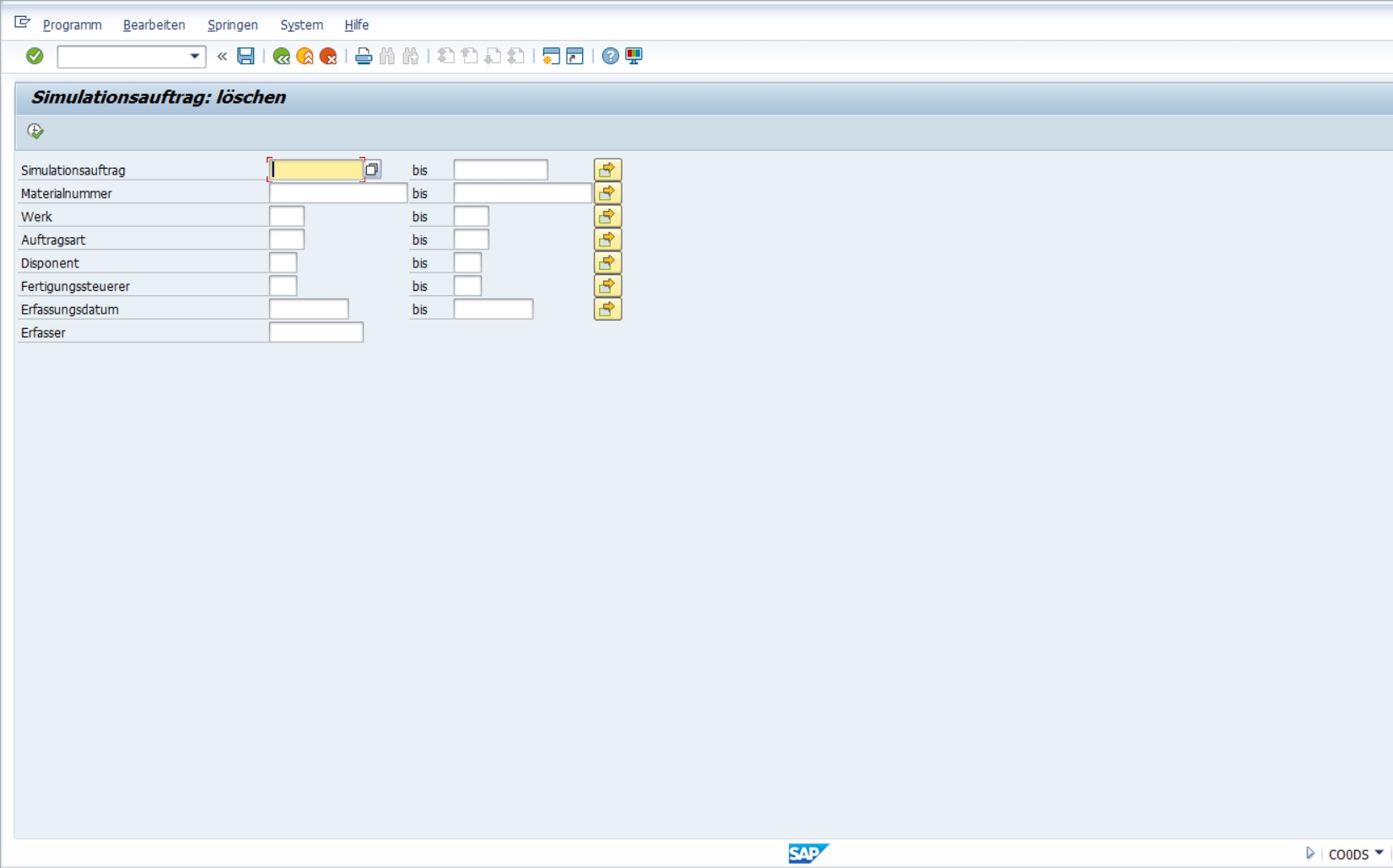
Task: Open the SAP window menu icon
Action: [x=23, y=22]
